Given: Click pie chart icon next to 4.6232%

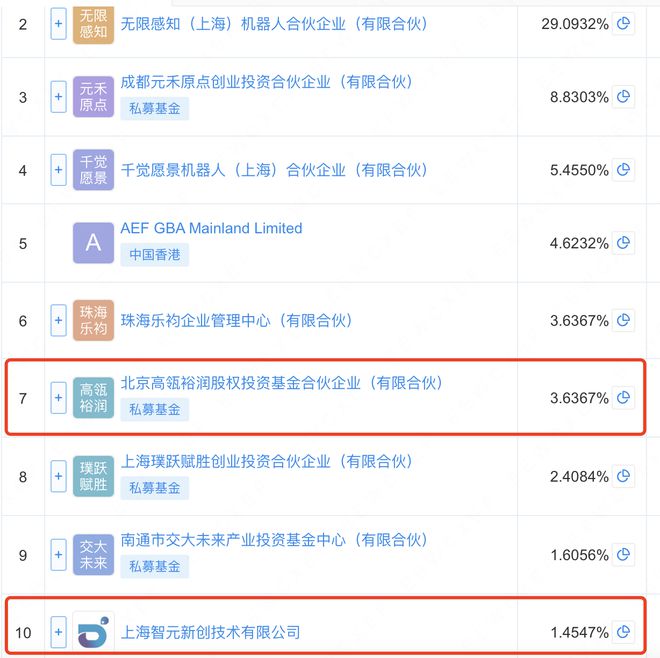Looking at the screenshot, I should [623, 243].
